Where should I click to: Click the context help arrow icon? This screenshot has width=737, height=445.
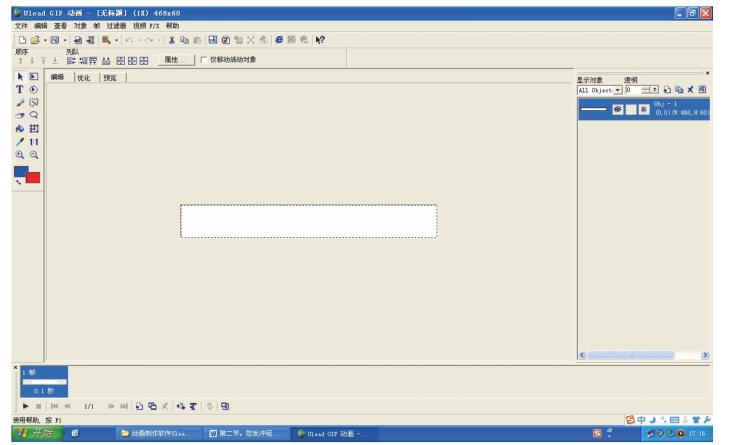click(320, 40)
